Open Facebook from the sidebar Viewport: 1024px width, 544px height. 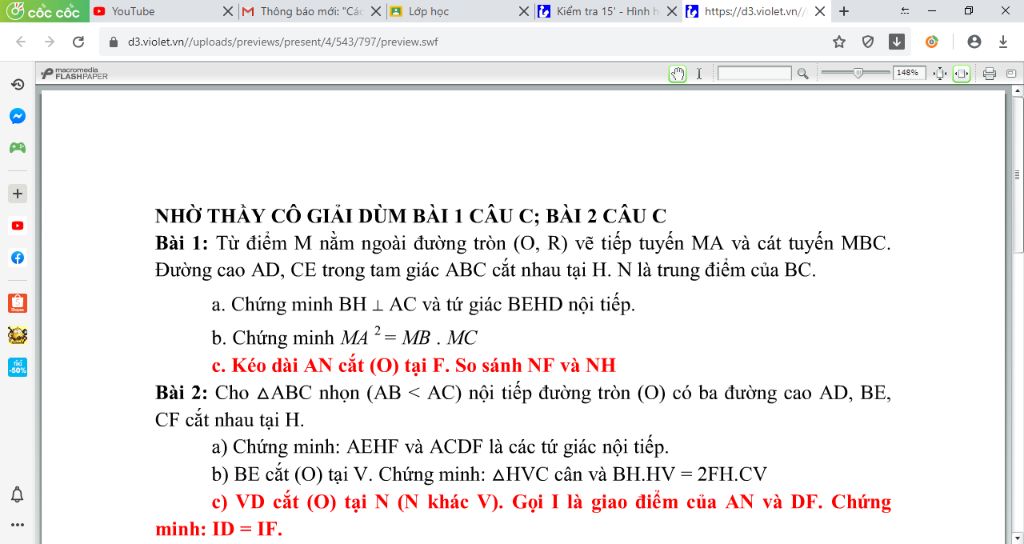pyautogui.click(x=18, y=257)
